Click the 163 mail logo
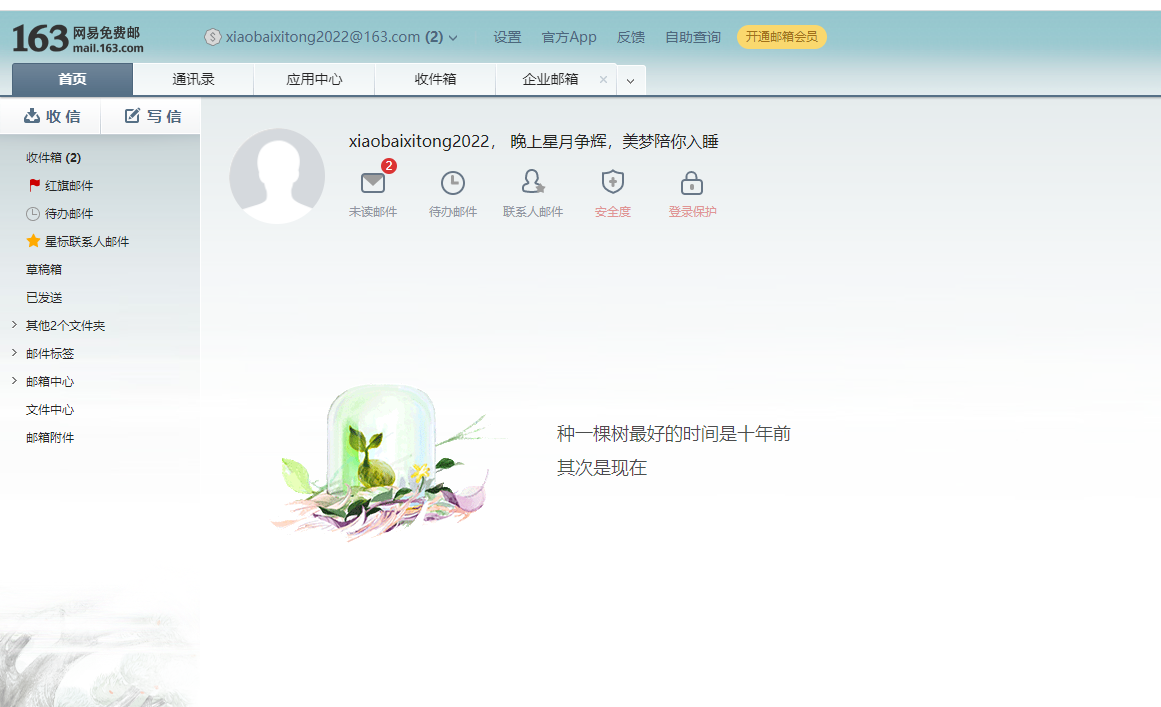Screen dimensions: 1161x707 [x=78, y=38]
